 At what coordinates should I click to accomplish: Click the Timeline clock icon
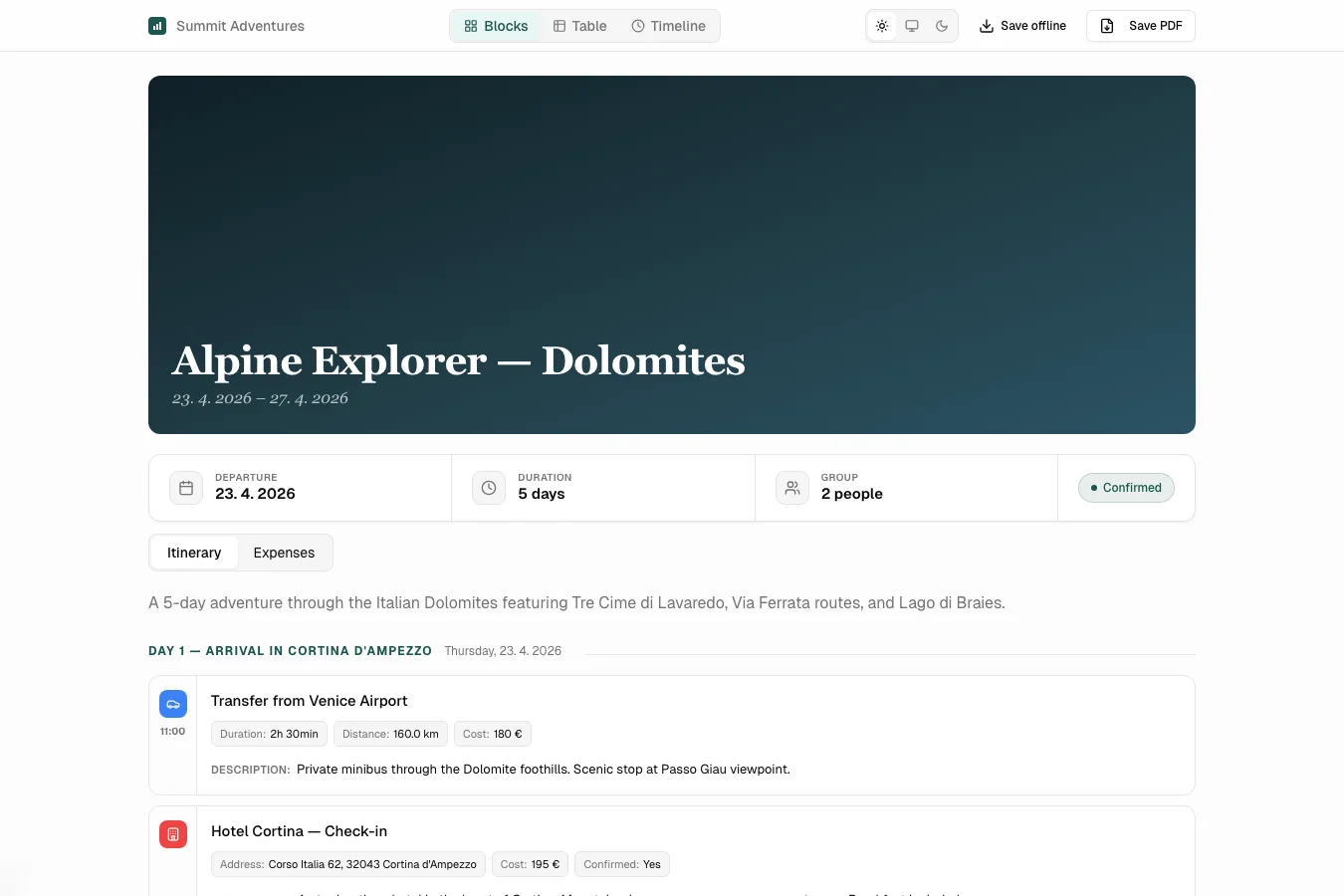point(638,26)
